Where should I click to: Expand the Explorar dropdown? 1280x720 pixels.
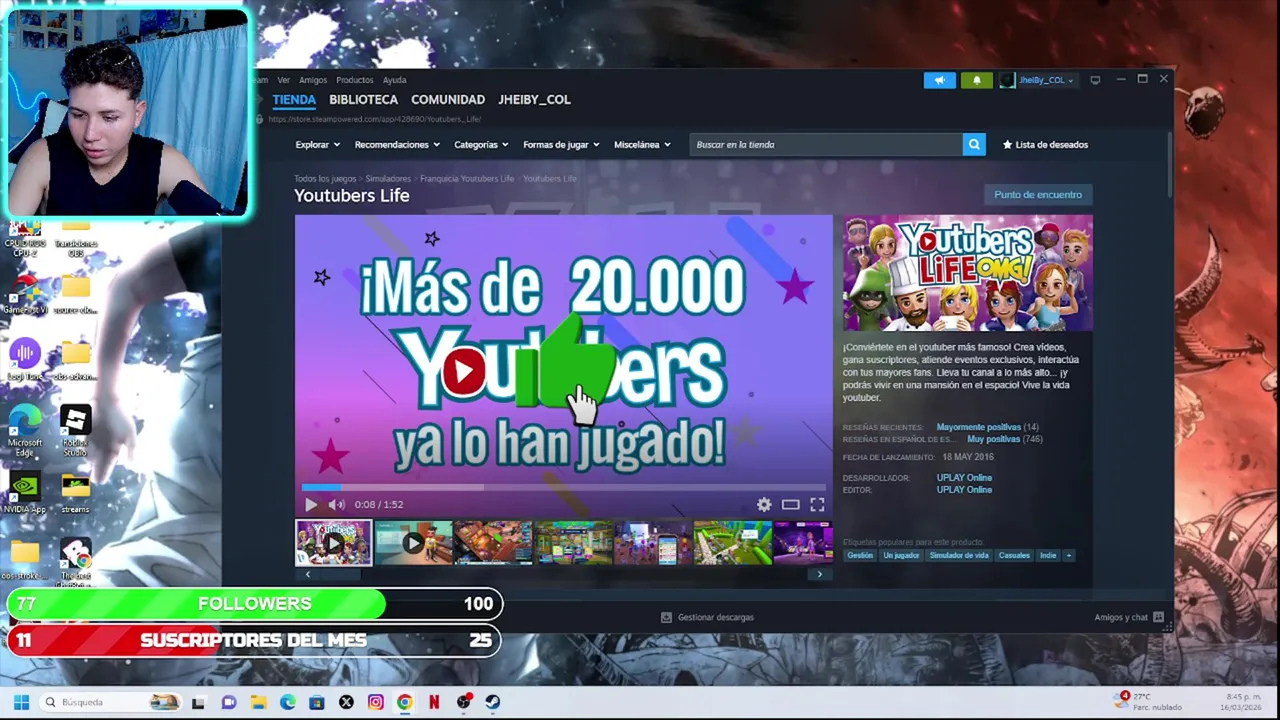pos(317,145)
